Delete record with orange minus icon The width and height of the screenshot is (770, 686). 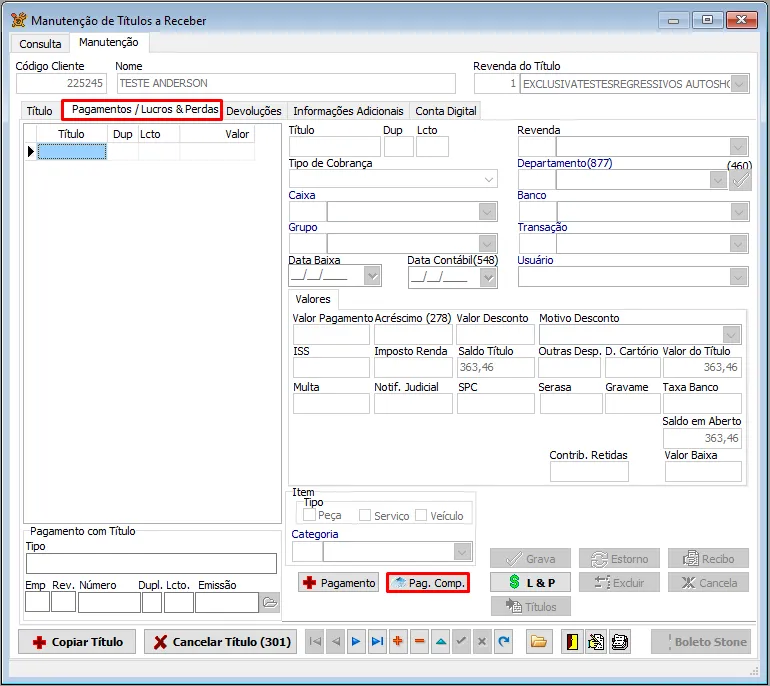(x=419, y=641)
